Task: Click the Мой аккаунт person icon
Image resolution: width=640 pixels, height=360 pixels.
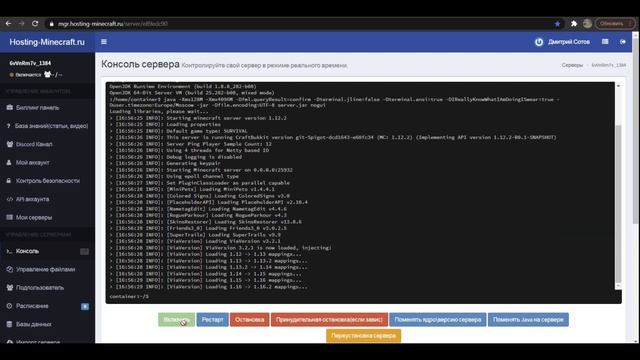Action: [9, 162]
